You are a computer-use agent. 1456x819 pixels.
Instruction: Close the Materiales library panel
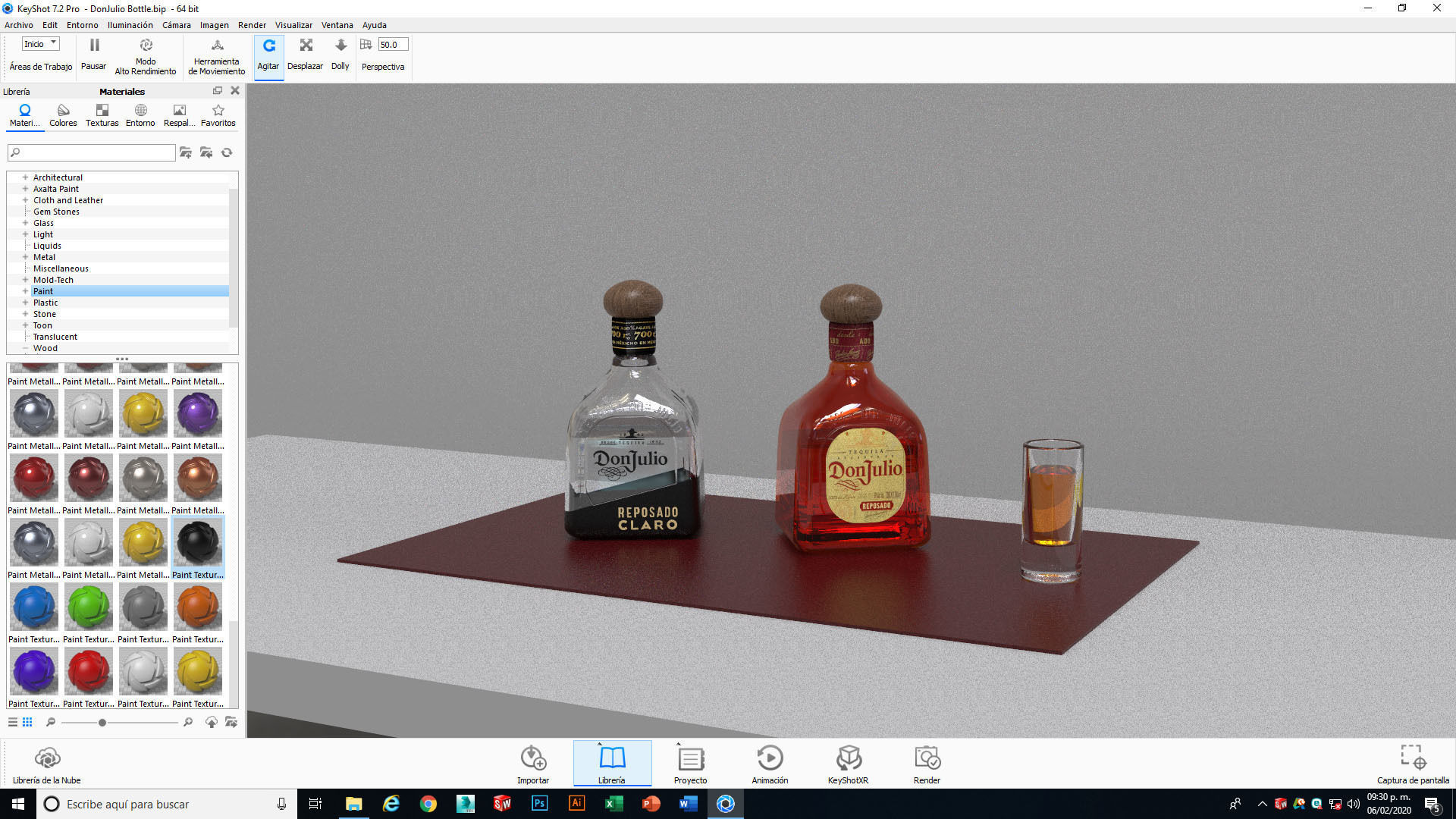235,90
